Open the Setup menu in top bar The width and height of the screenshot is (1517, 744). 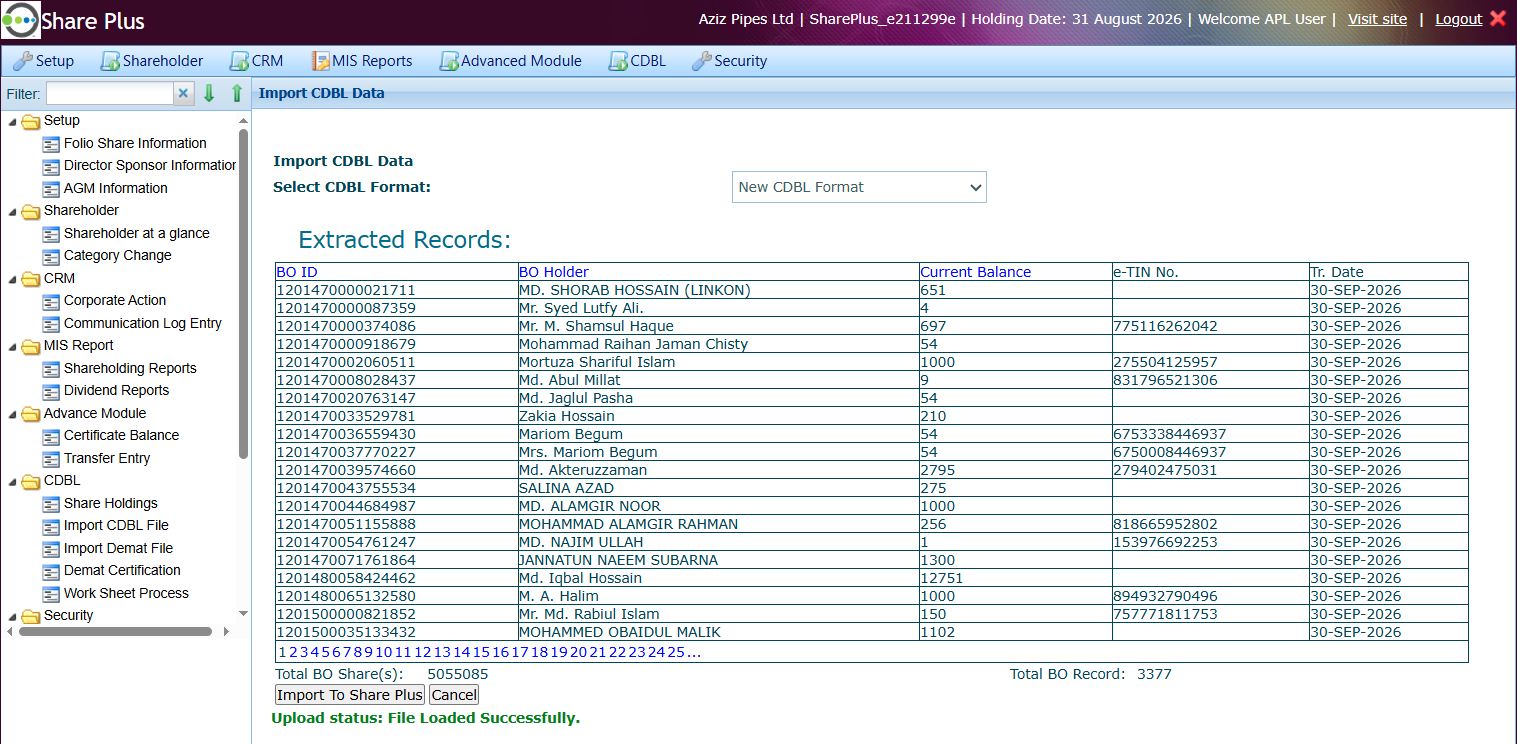pos(43,61)
